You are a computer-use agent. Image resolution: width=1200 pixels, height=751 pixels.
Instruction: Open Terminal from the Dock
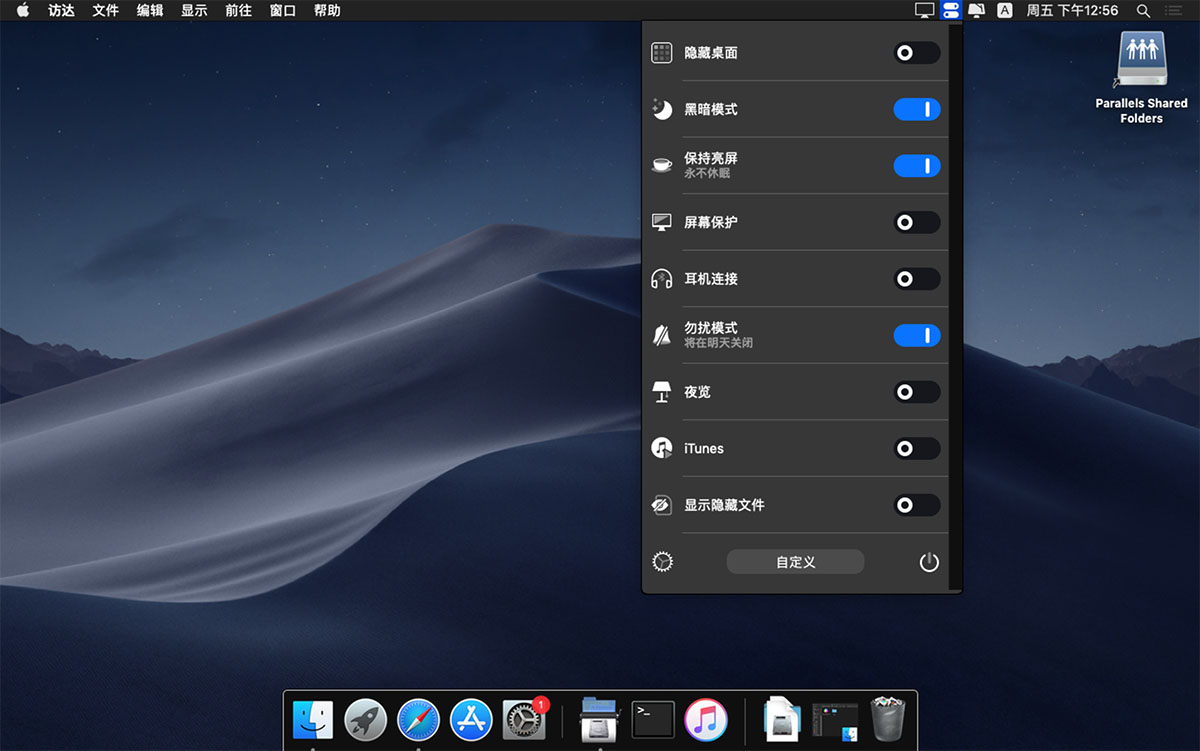click(x=653, y=719)
